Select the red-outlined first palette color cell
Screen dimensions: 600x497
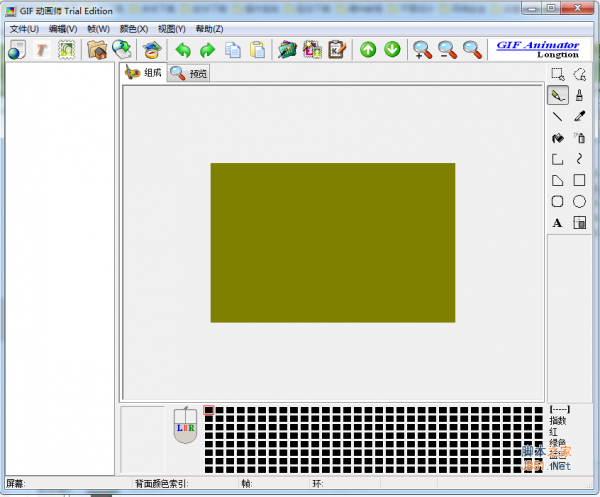tap(209, 411)
